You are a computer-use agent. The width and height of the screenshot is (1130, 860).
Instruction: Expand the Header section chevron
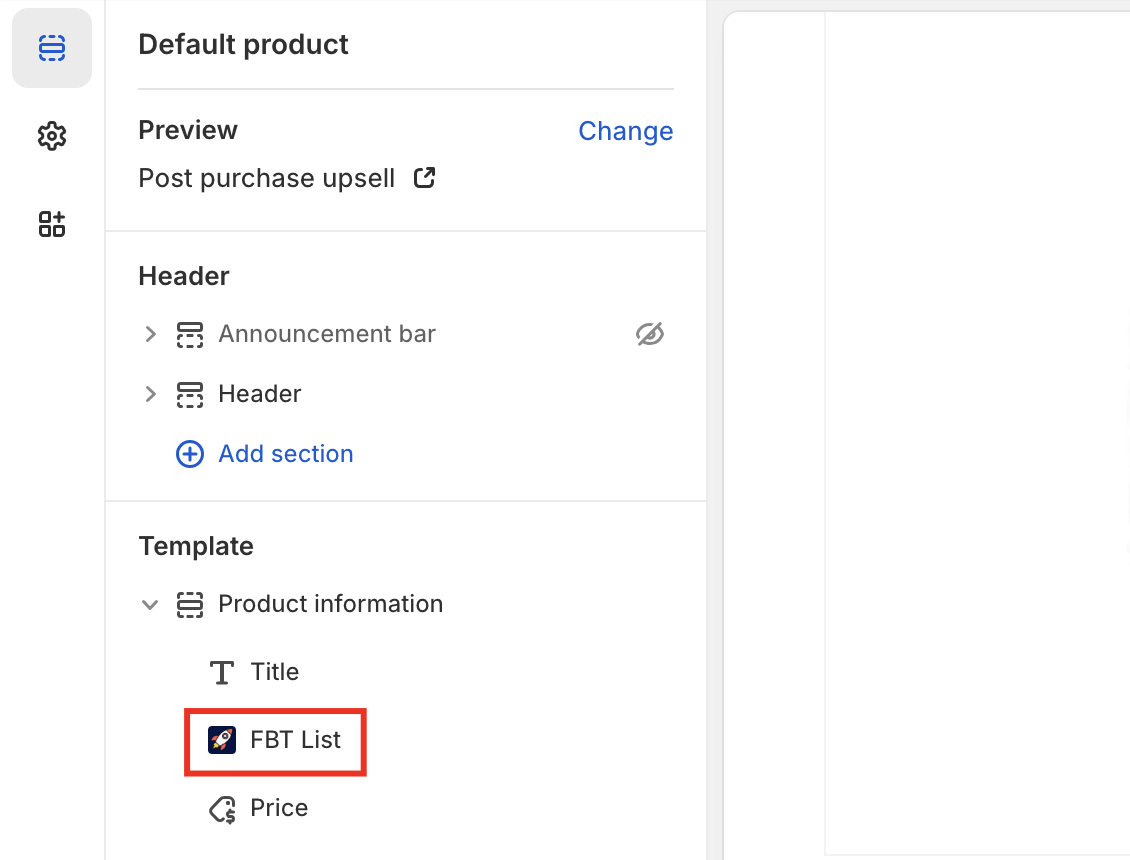tap(150, 394)
